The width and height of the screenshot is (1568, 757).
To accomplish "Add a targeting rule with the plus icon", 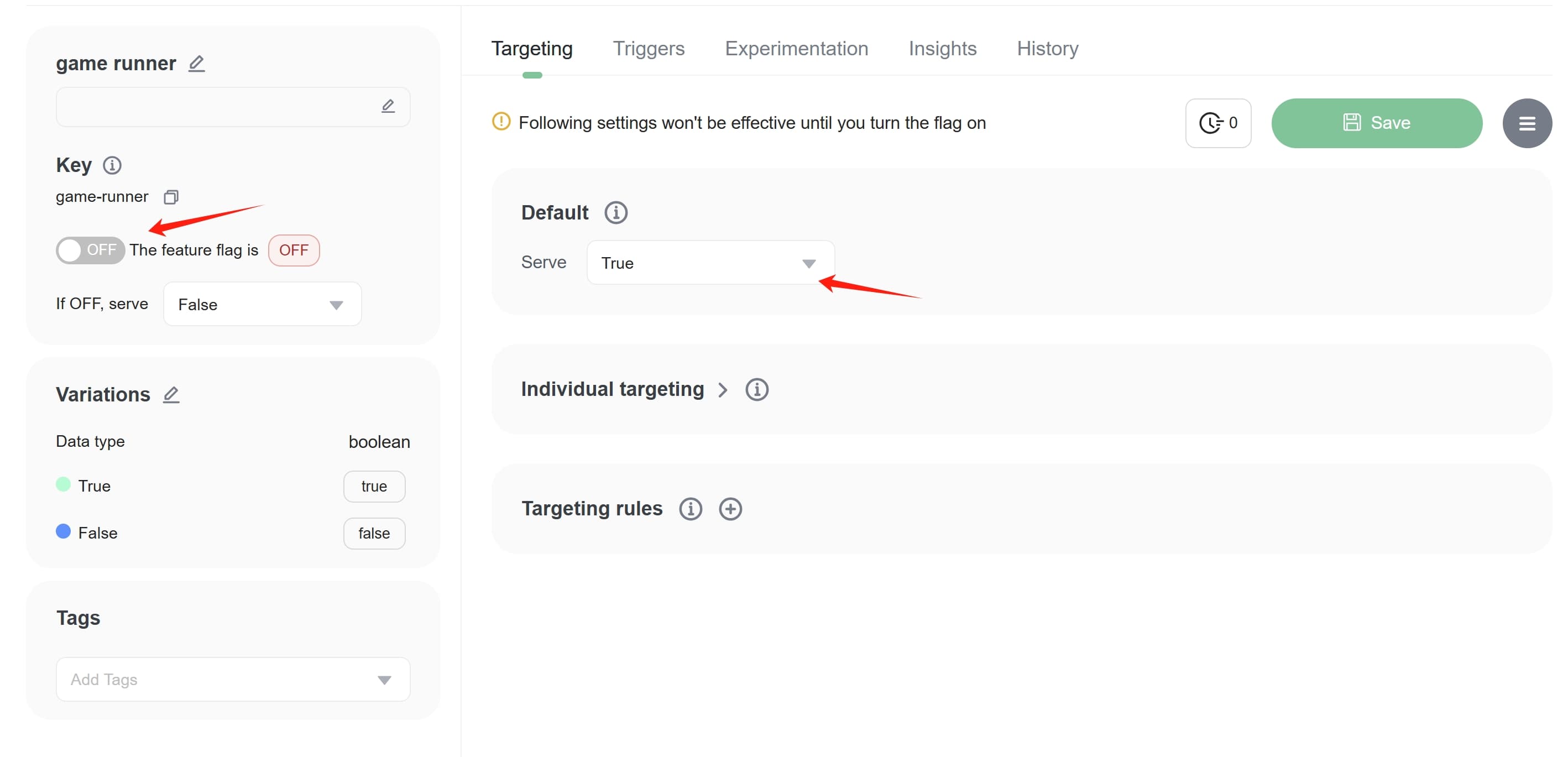I will pos(730,509).
